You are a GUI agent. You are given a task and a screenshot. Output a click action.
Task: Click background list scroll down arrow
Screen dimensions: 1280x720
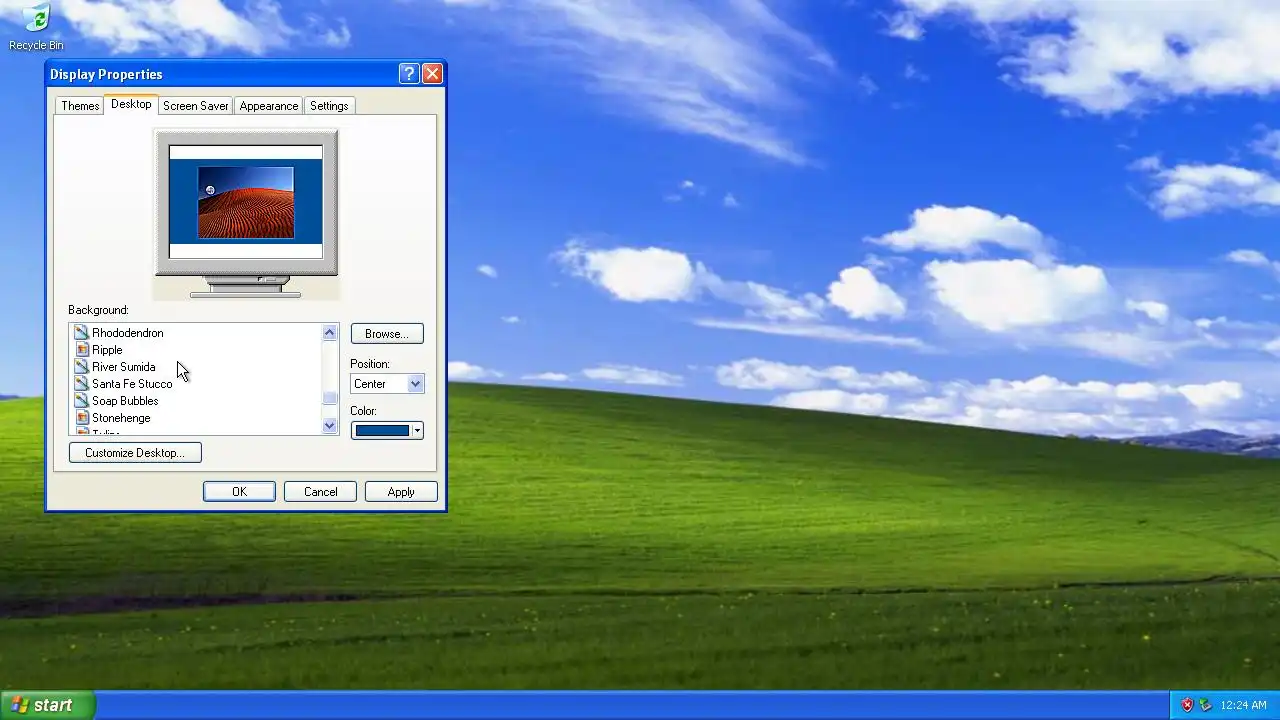point(330,426)
